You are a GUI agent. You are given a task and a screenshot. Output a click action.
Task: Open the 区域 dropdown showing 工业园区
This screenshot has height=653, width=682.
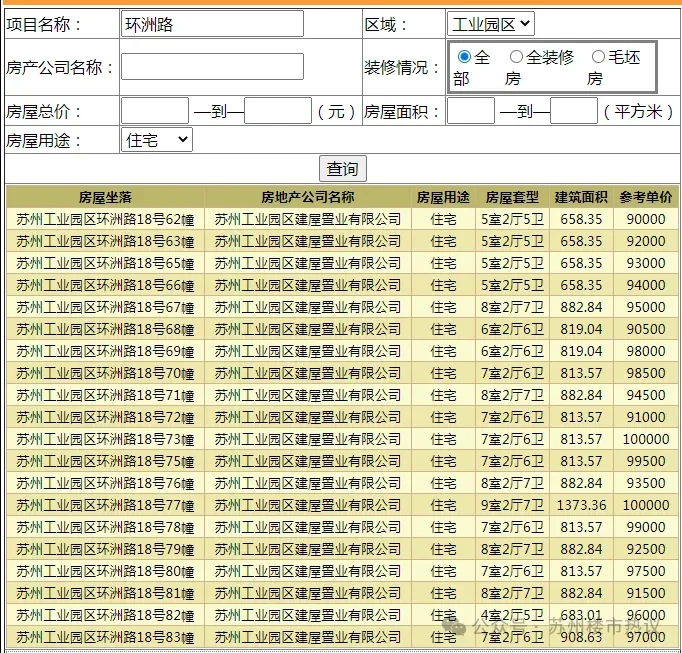tap(491, 24)
